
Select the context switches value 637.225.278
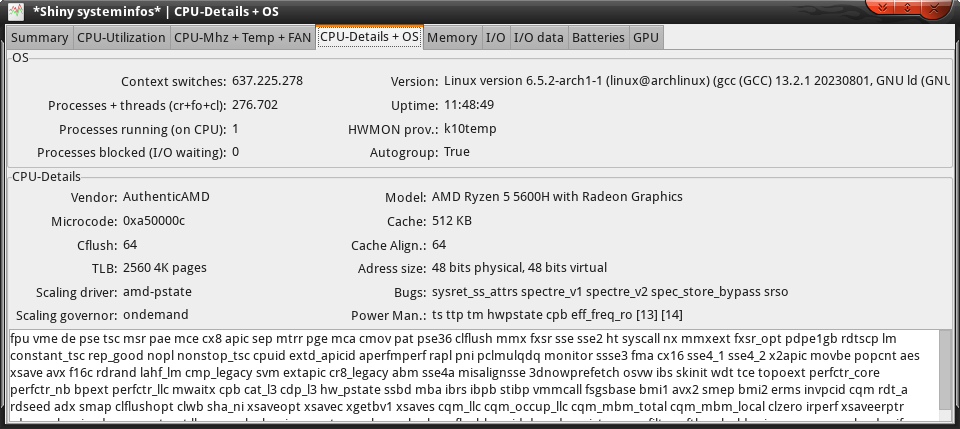point(268,81)
